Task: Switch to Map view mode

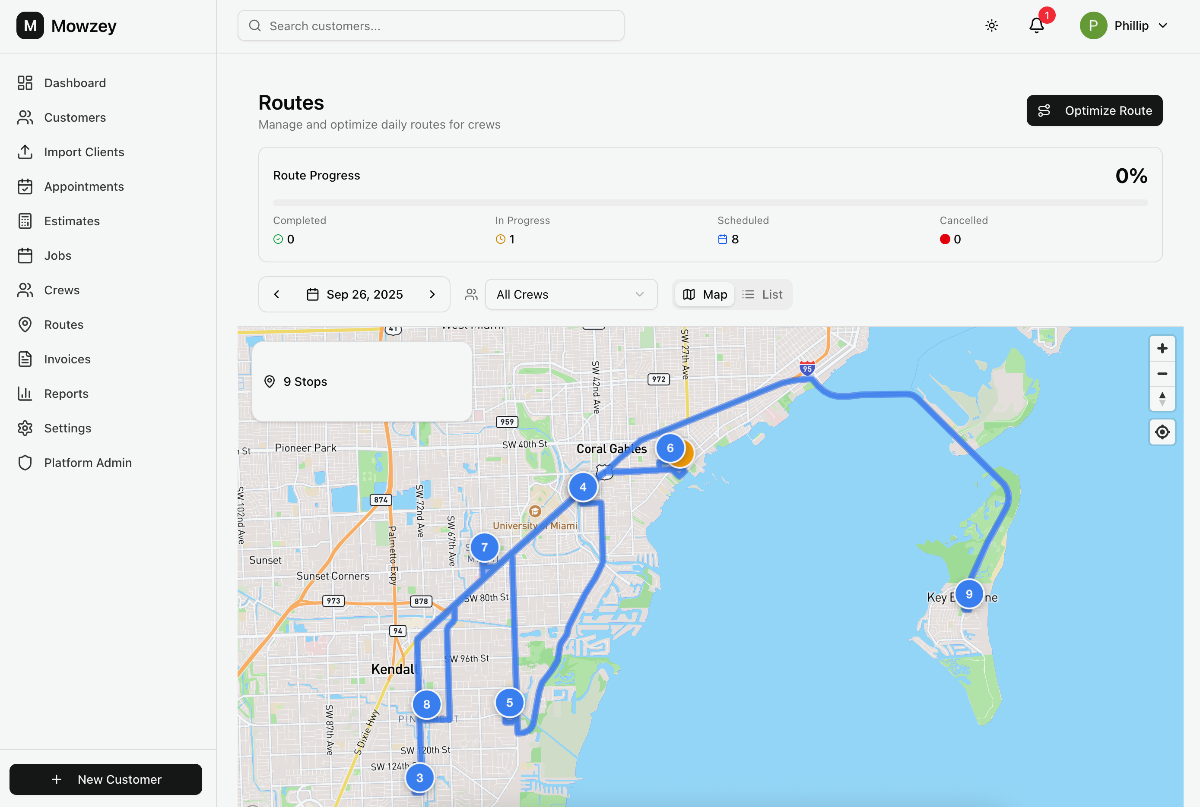Action: coord(704,294)
